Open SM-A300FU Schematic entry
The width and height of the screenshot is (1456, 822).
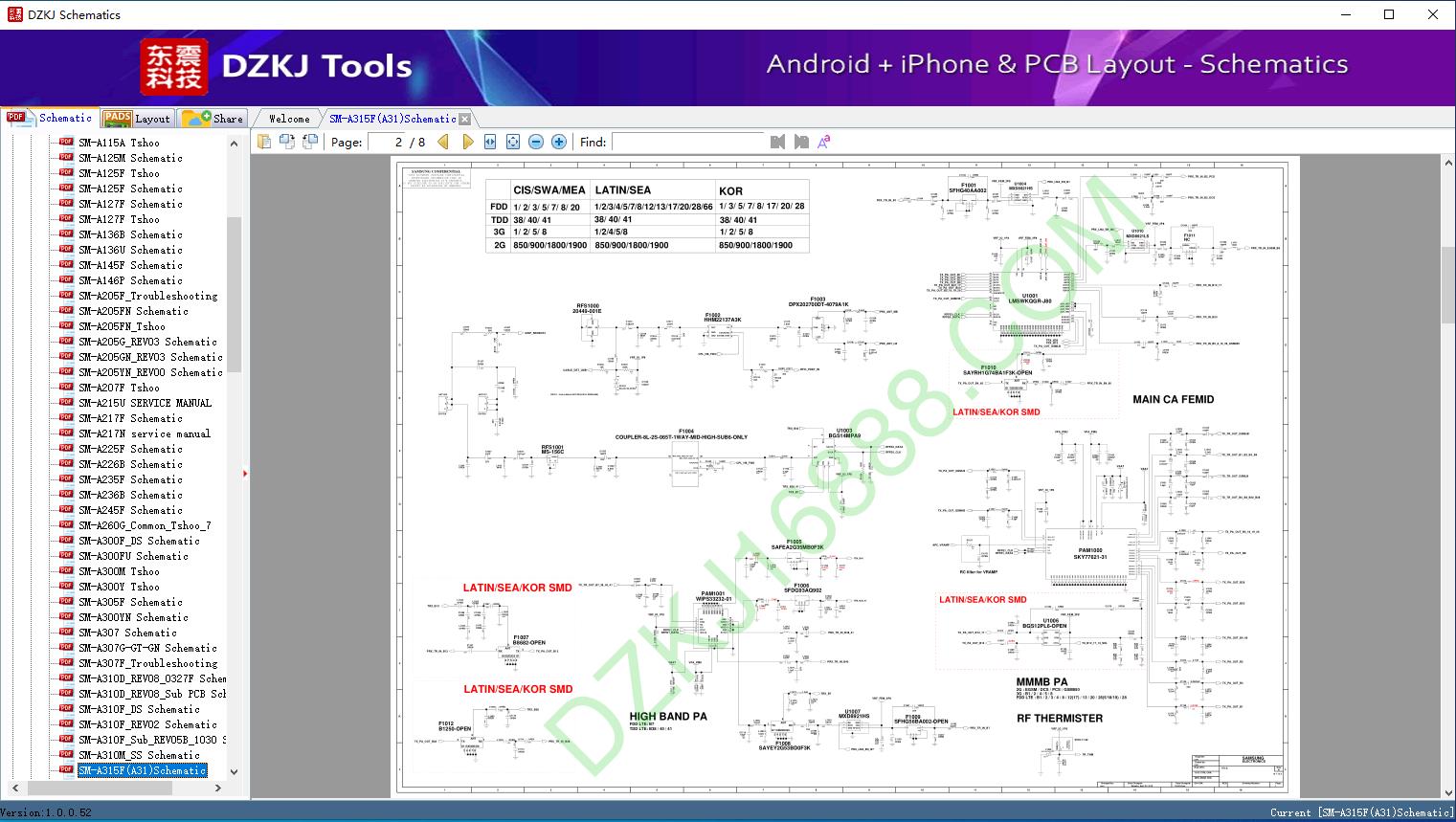click(133, 556)
